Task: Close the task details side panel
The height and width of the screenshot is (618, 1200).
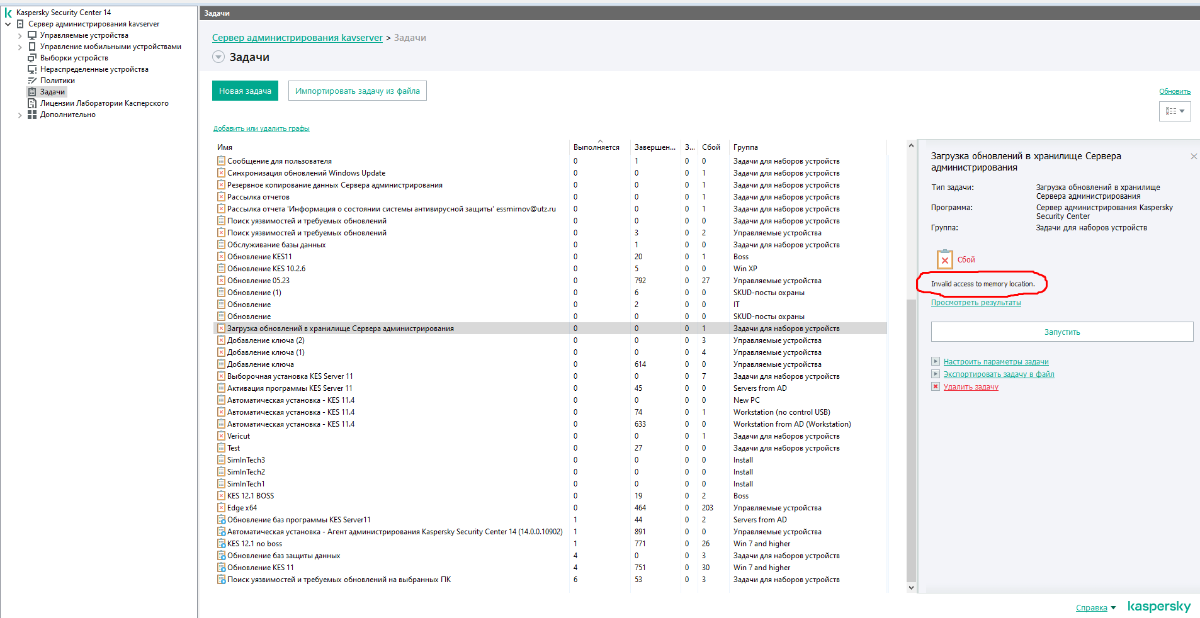Action: tap(1193, 157)
